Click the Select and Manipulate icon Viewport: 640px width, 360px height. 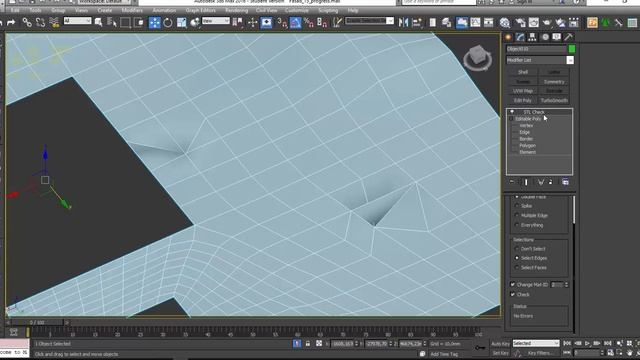click(253, 22)
